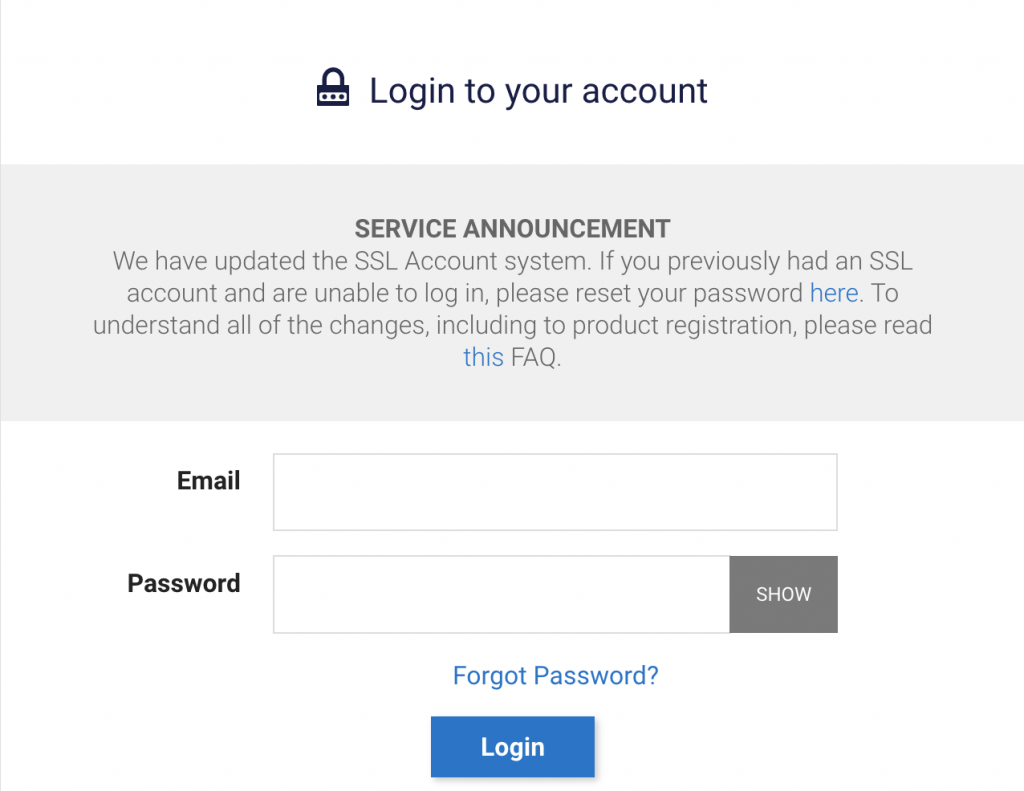
Task: Click the 'Login to your account' heading
Action: 538,91
